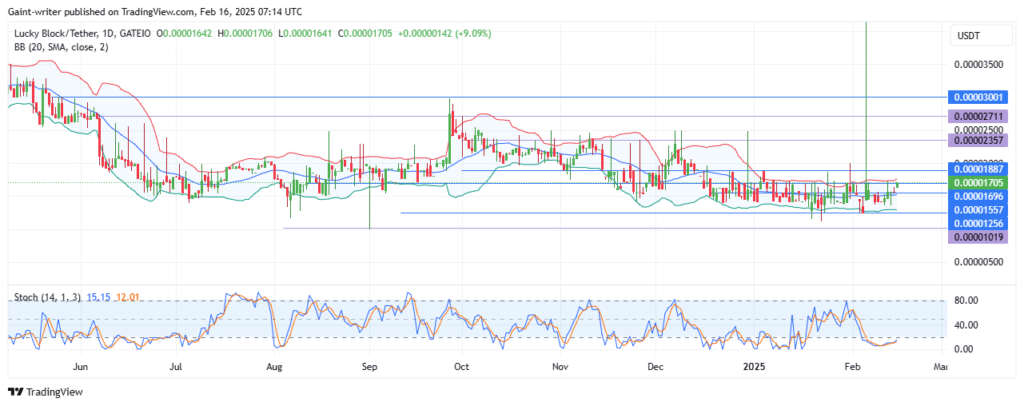1024x406 pixels.
Task: Click the 80.00 stochastic axis value
Action: pos(966,300)
